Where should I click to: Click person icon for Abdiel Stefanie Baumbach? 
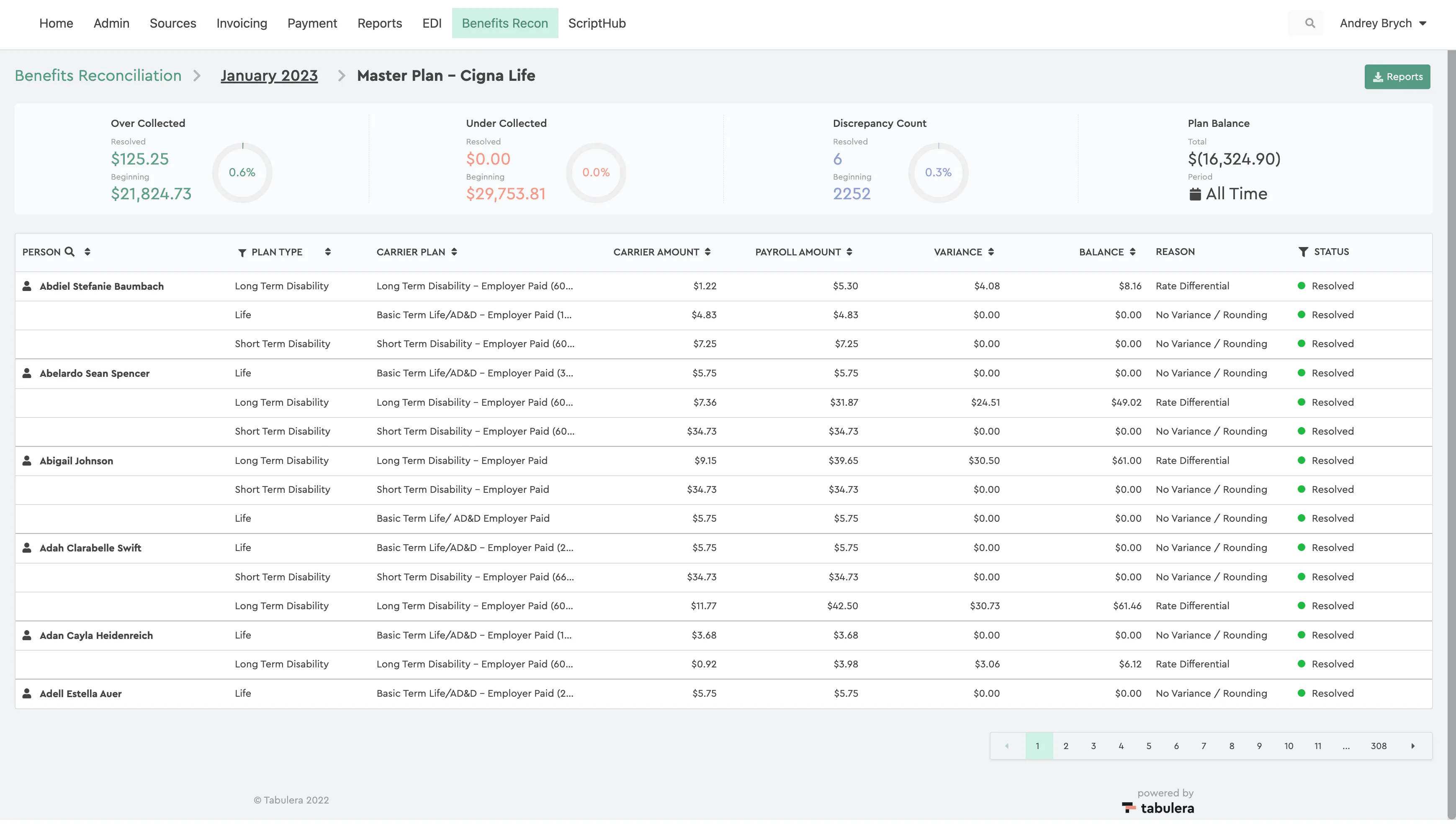[x=27, y=286]
